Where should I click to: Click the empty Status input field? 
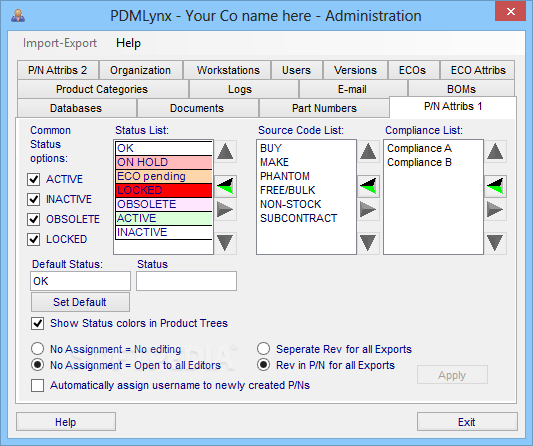click(x=186, y=281)
